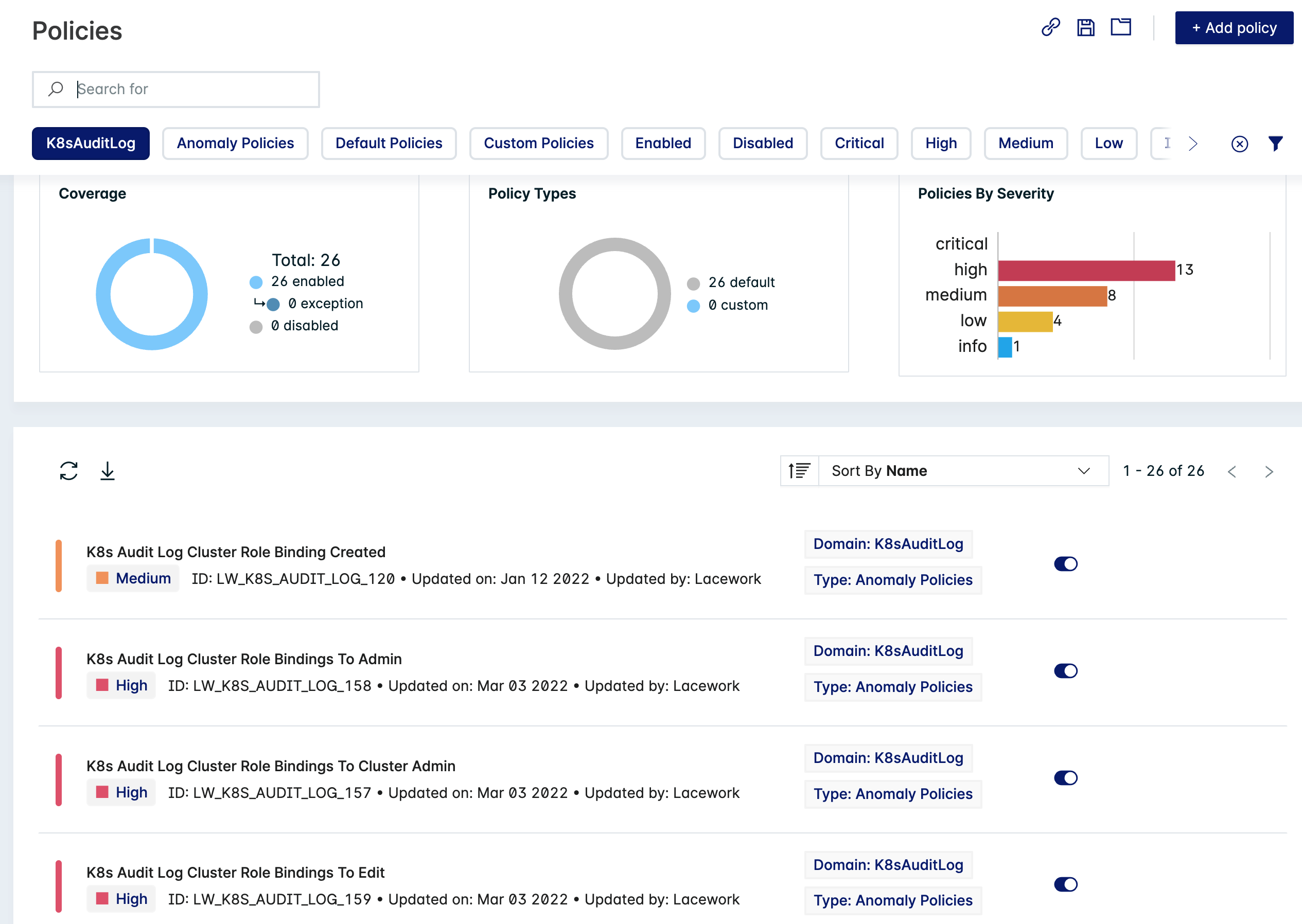The height and width of the screenshot is (924, 1302).
Task: Open the filter options funnel icon
Action: pyautogui.click(x=1275, y=144)
